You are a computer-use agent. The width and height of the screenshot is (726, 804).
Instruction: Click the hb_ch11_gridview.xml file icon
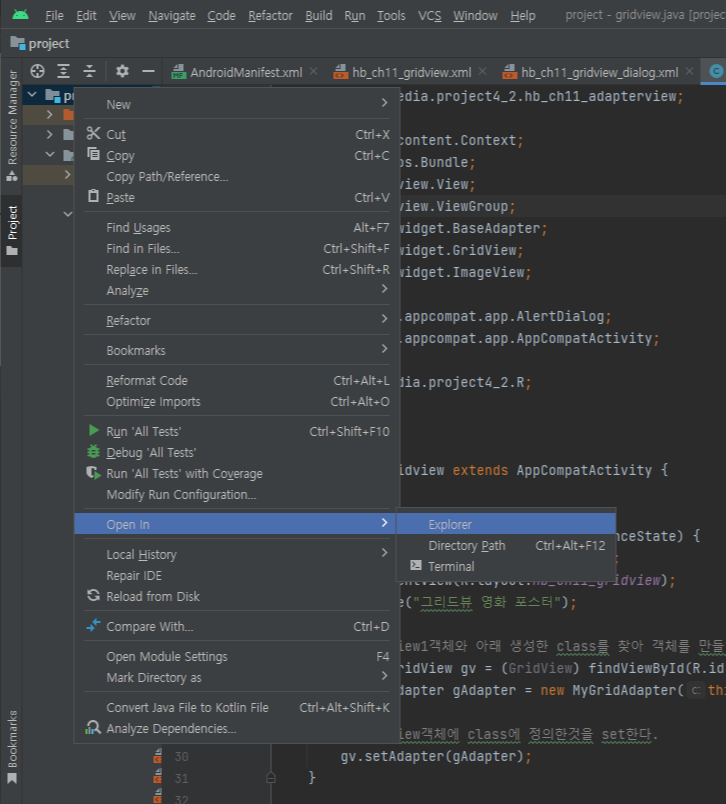(x=340, y=72)
